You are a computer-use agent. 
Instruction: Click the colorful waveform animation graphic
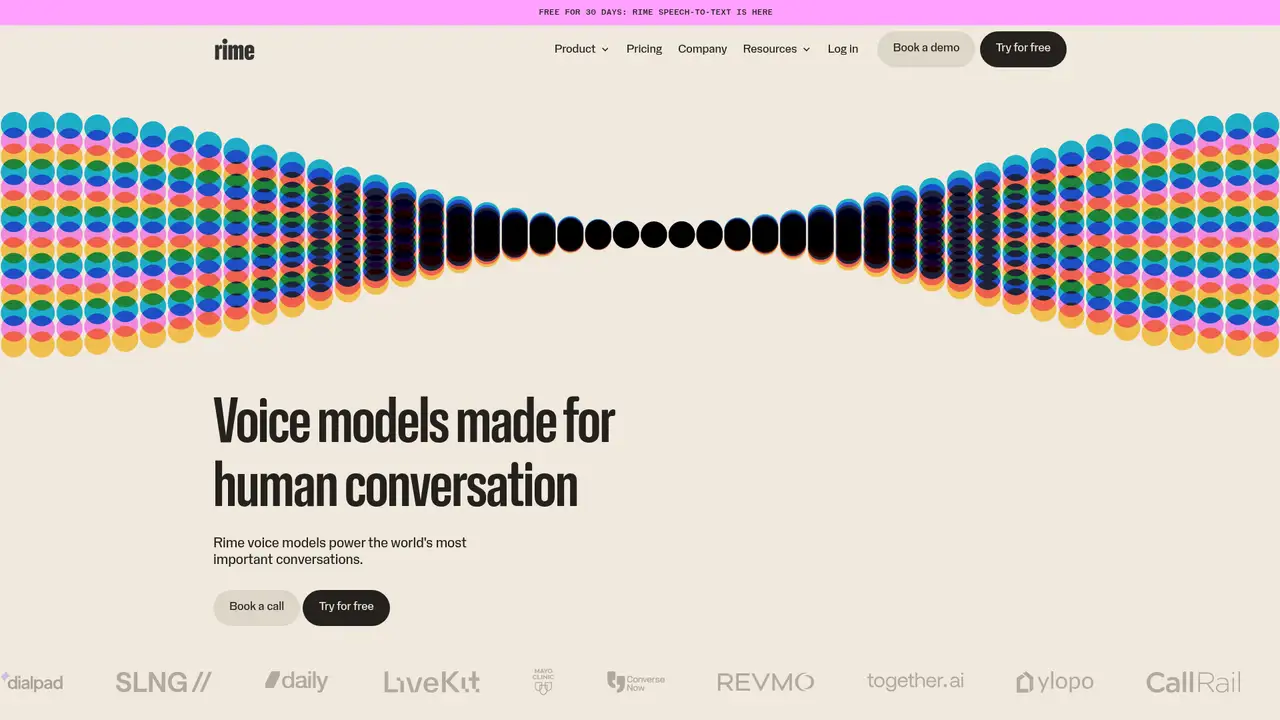click(x=640, y=234)
